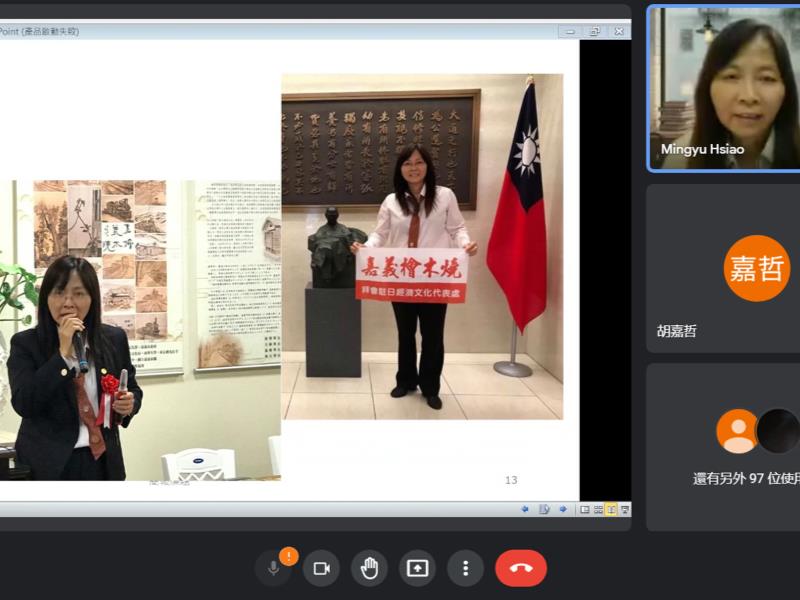Close the PowerPoint window

(x=619, y=32)
